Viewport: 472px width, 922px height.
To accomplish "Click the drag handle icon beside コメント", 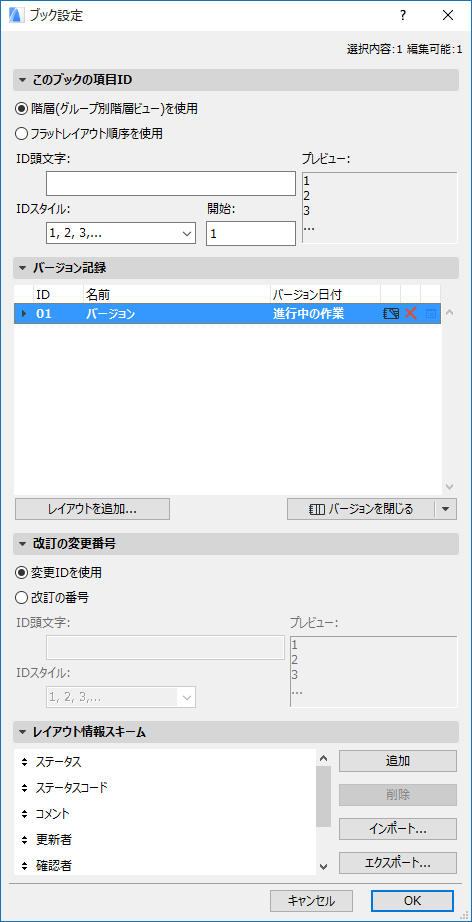I will (24, 814).
